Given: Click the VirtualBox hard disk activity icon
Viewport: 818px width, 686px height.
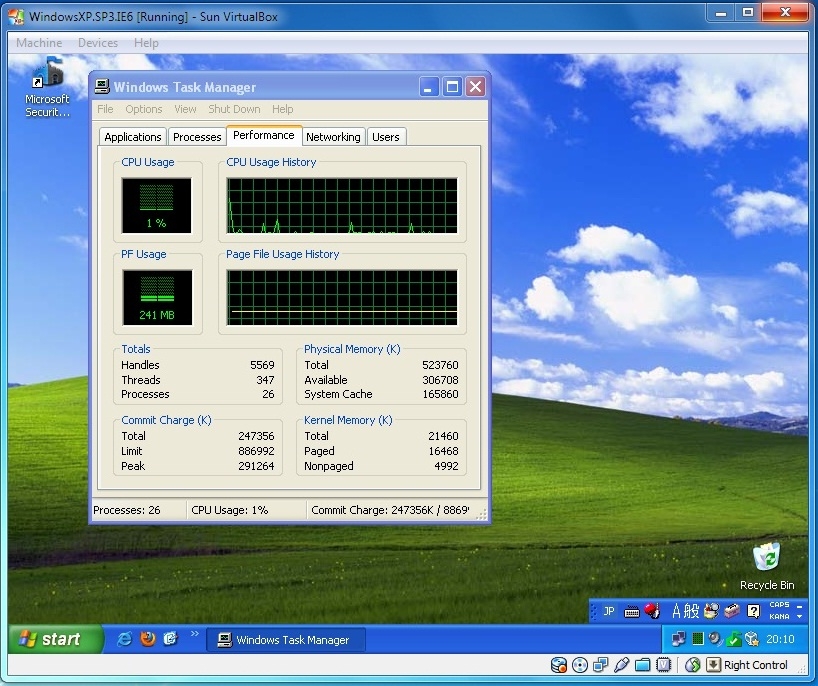Looking at the screenshot, I should click(559, 665).
